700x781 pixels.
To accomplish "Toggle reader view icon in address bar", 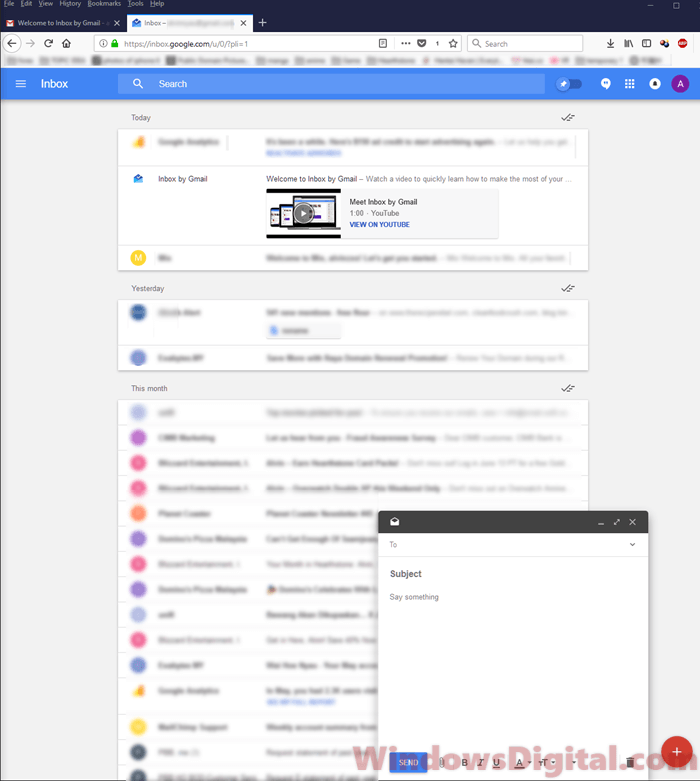I will [383, 43].
